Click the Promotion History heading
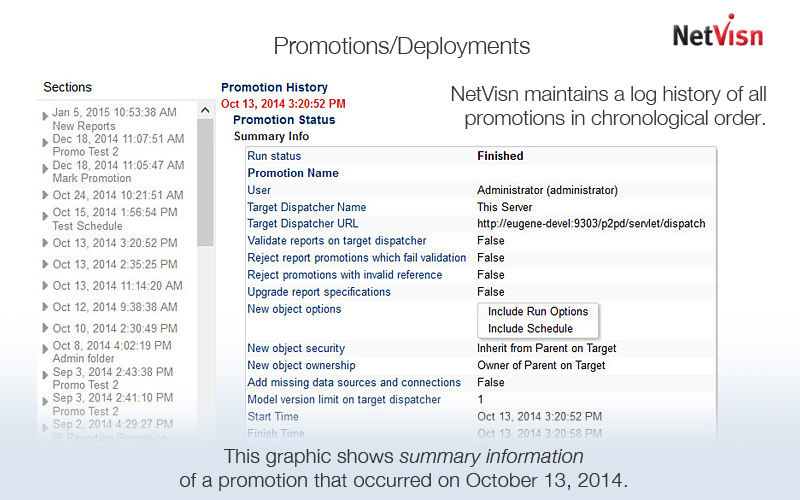 point(274,88)
